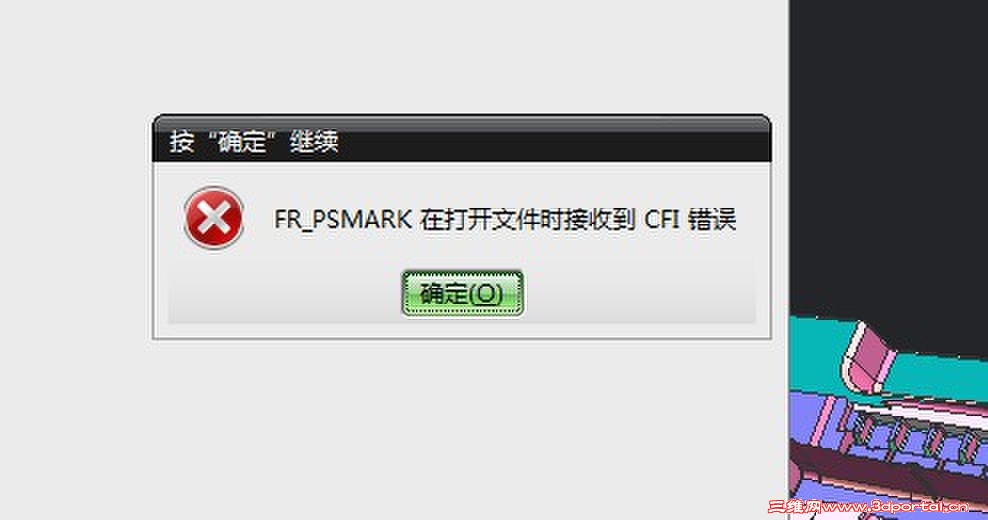Click the dark graphics viewport background
988x520 pixels.
[x=888, y=158]
